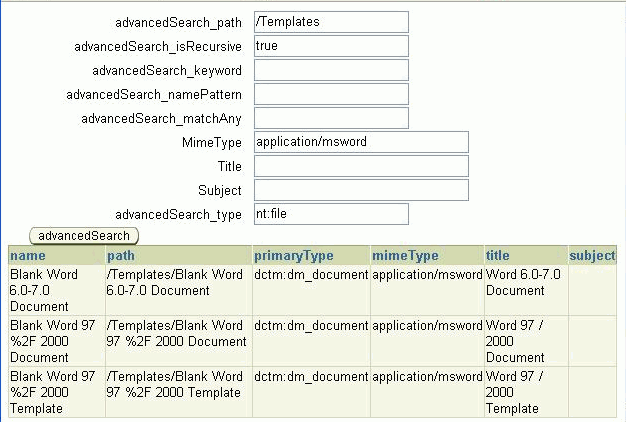Click the subject column header
Viewport: 626px width, 422px height.
pyautogui.click(x=592, y=256)
